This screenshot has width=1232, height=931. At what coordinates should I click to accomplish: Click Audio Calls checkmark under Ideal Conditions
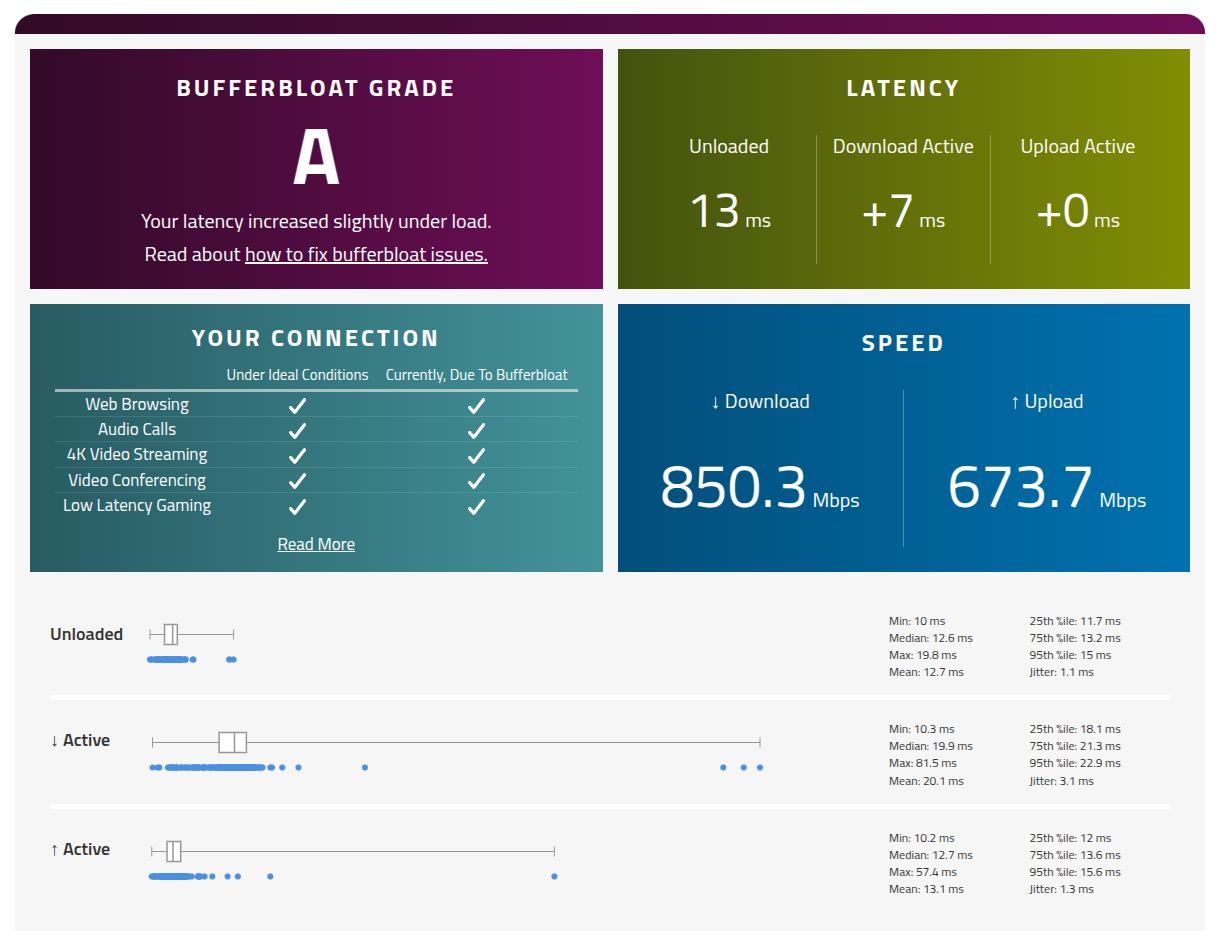297,430
